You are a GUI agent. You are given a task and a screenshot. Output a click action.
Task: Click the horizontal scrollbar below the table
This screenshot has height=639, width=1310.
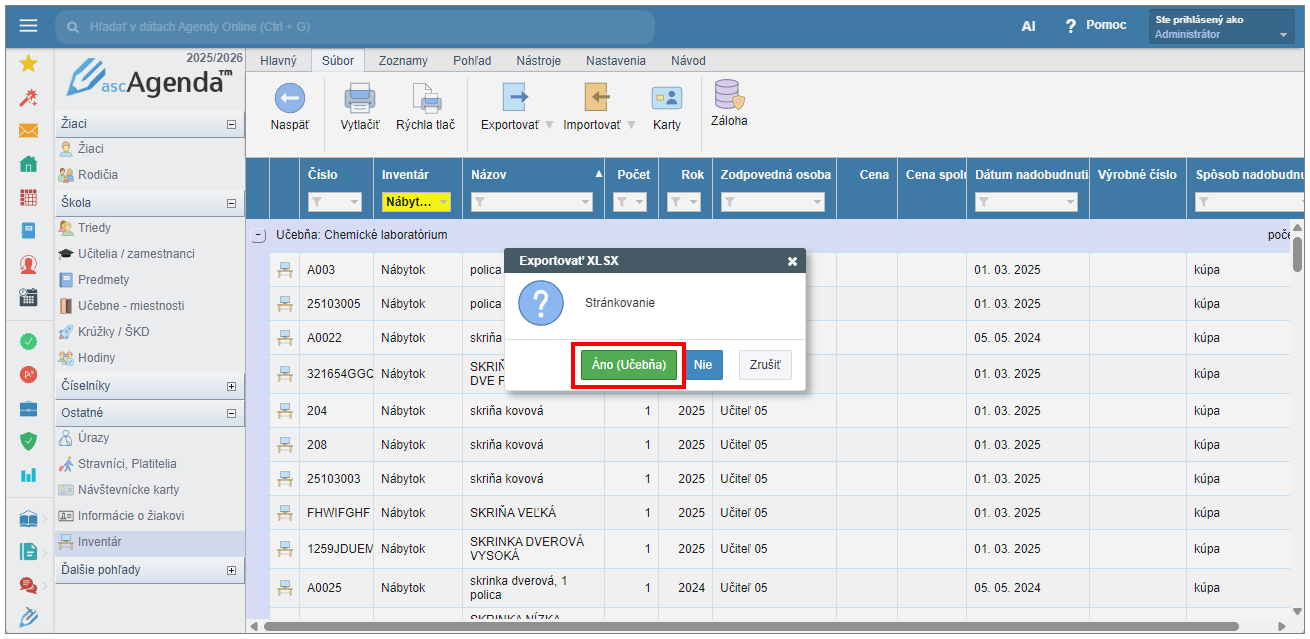click(x=750, y=627)
